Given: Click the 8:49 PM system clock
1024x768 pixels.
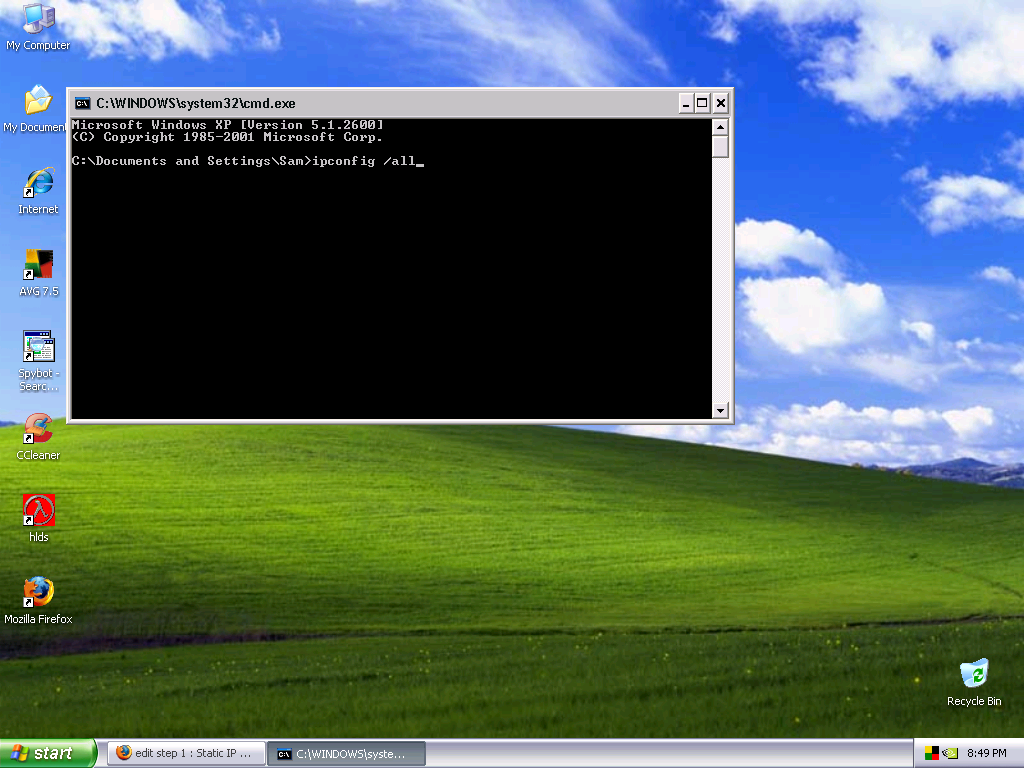Looking at the screenshot, I should (x=987, y=753).
